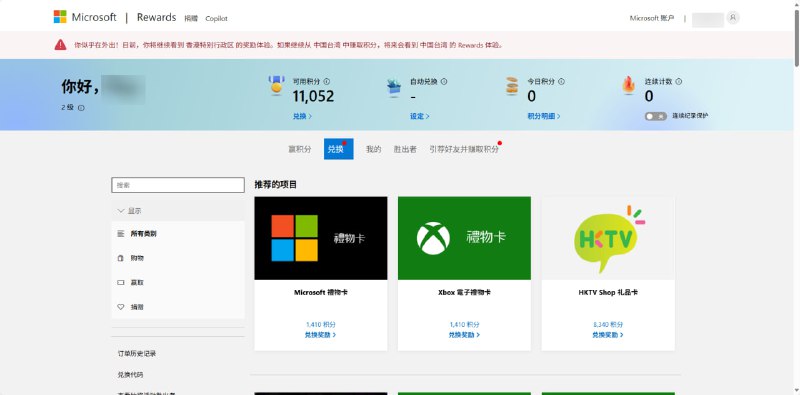
Task: Click the Microsoft 禮物卡 title
Action: coord(321,293)
